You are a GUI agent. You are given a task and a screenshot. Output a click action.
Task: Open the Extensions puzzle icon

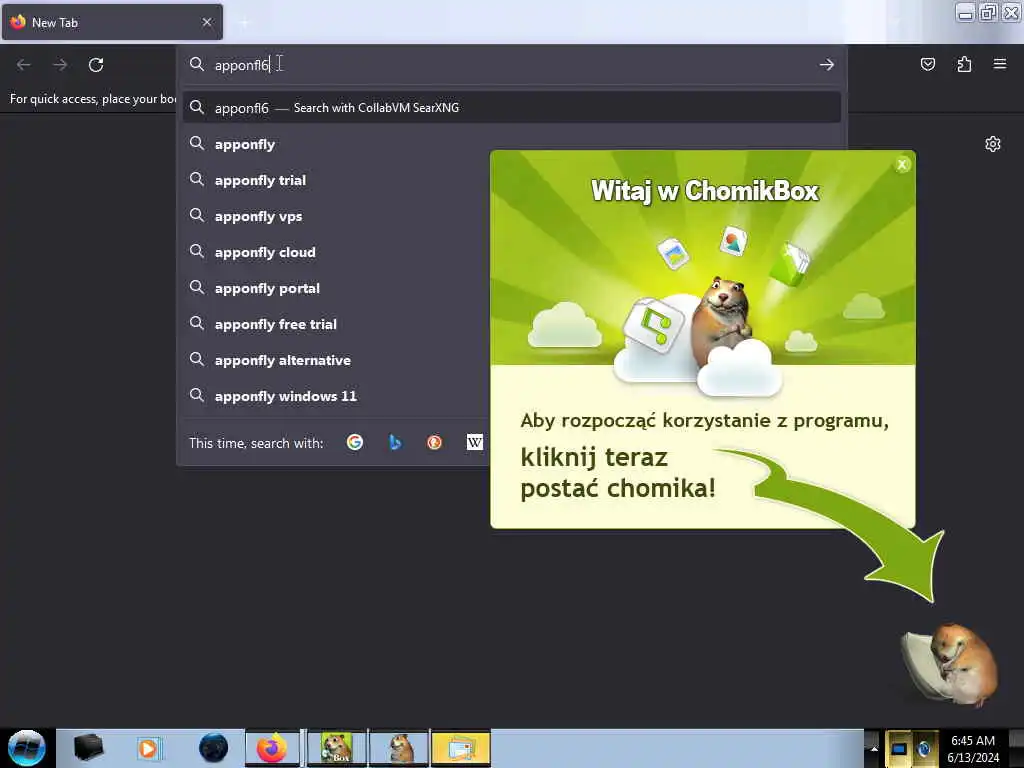[964, 64]
